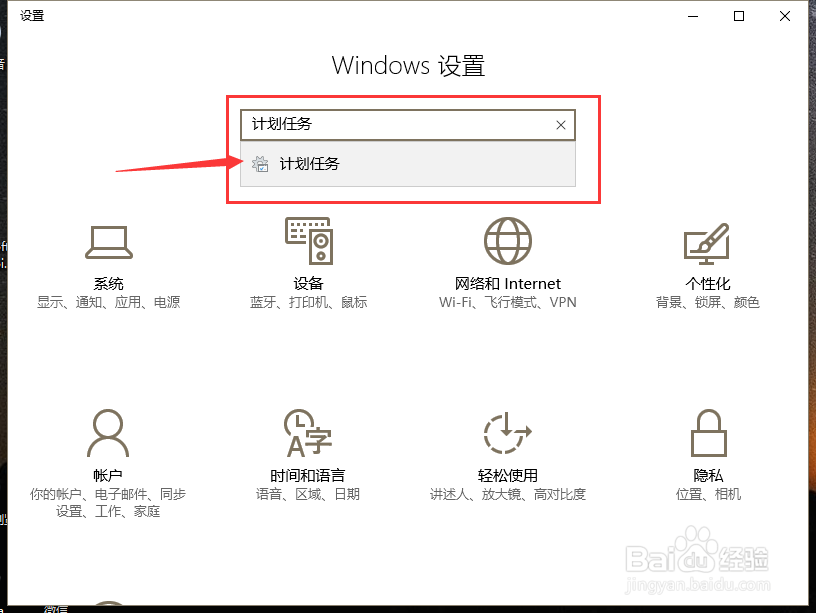Click inside the 计划任务 search field
Screen dimensions: 816x613
click(x=396, y=125)
